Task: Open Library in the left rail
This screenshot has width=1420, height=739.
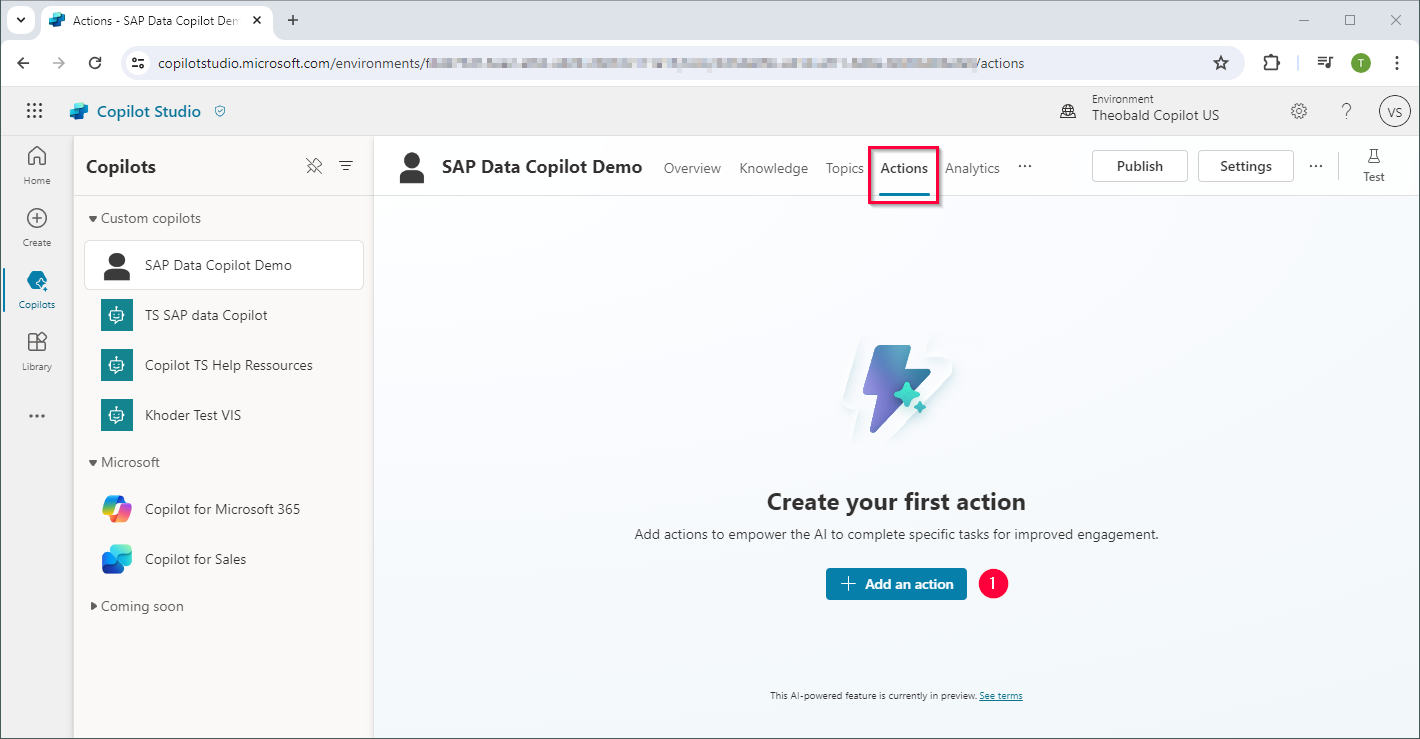Action: pos(37,351)
